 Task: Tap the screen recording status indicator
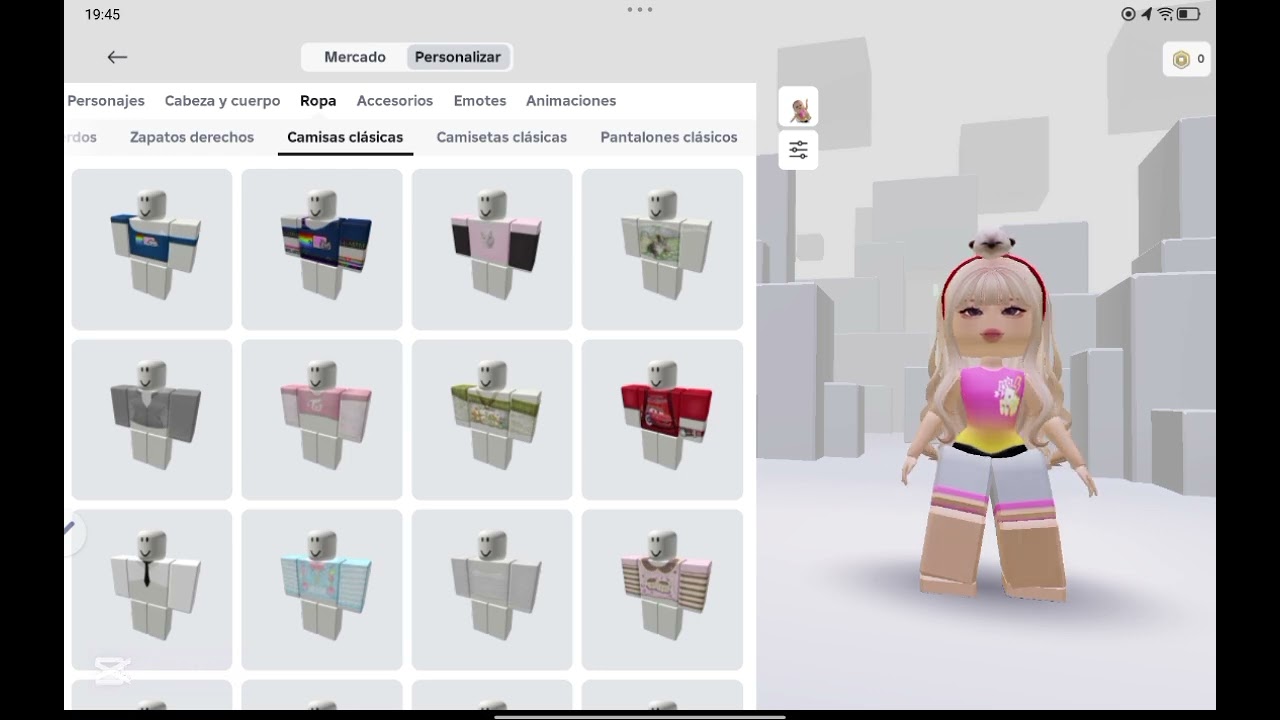(x=1129, y=14)
